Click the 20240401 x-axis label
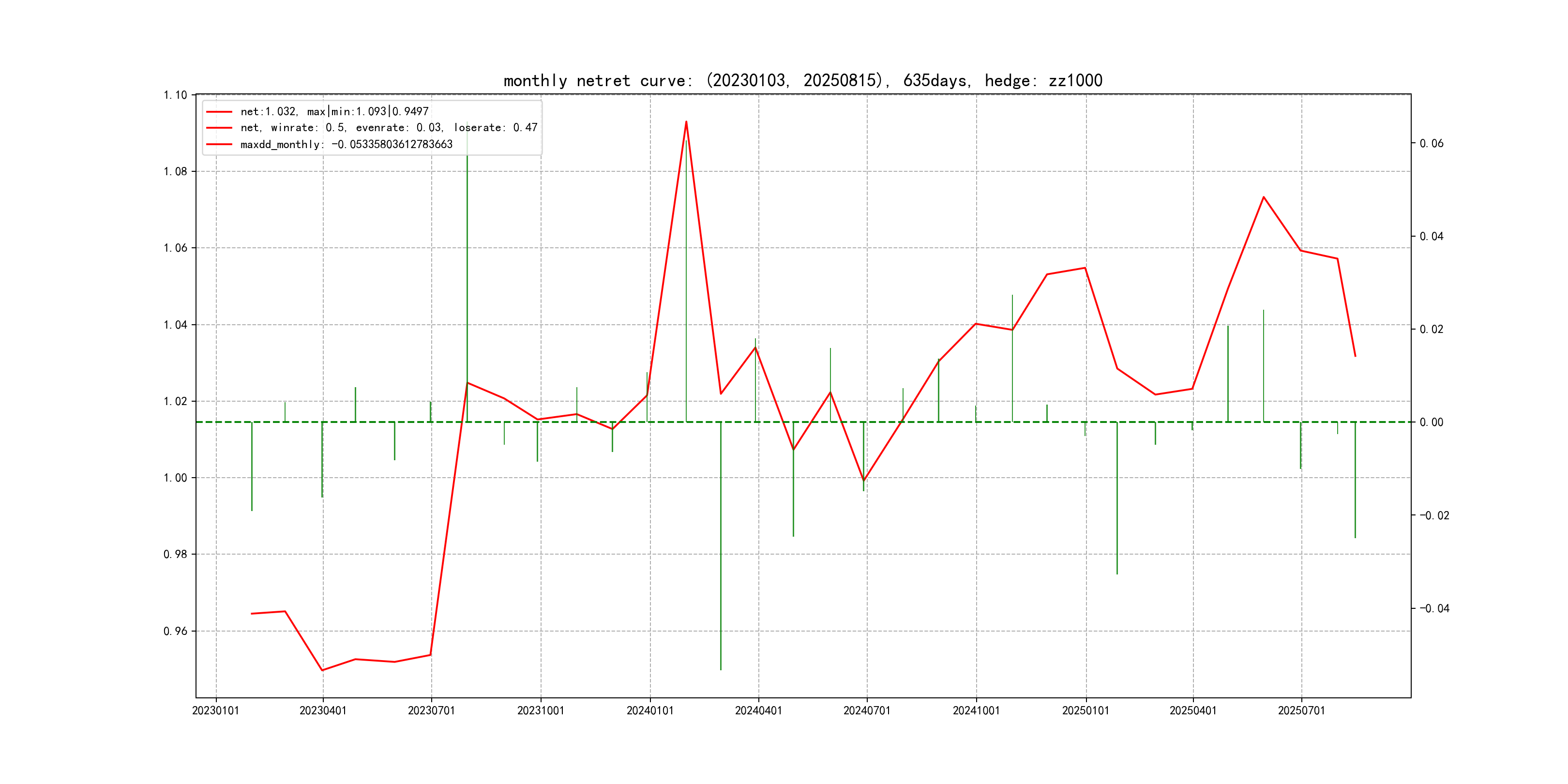The height and width of the screenshot is (784, 1568). [758, 710]
